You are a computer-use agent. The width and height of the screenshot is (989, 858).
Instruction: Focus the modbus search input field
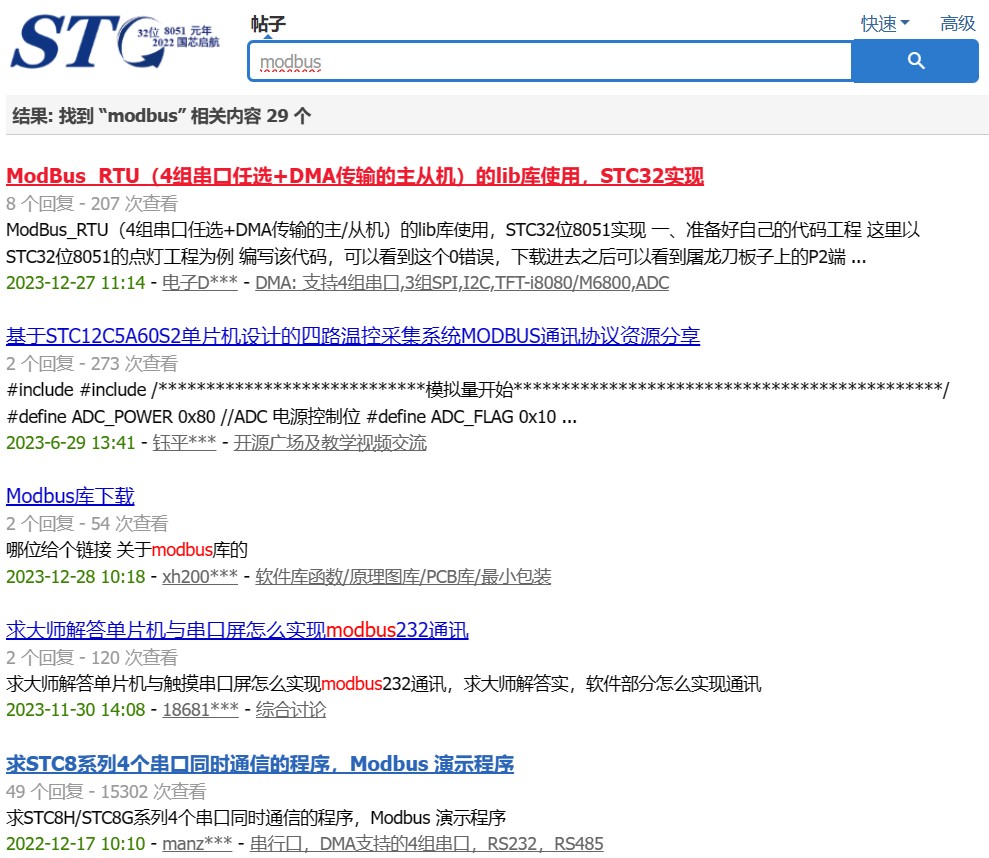(x=550, y=62)
